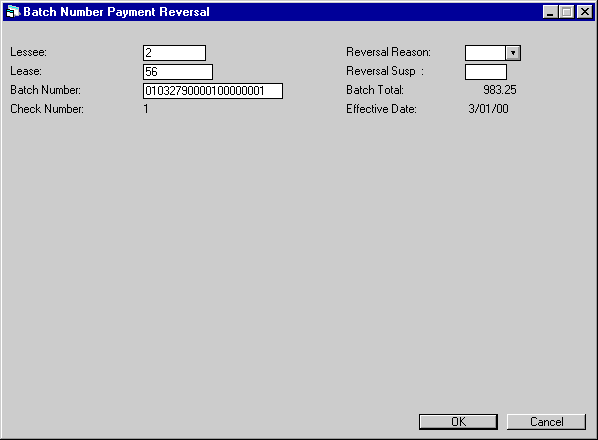598x440 pixels.
Task: Click the Reversal Reason label
Action: click(388, 52)
